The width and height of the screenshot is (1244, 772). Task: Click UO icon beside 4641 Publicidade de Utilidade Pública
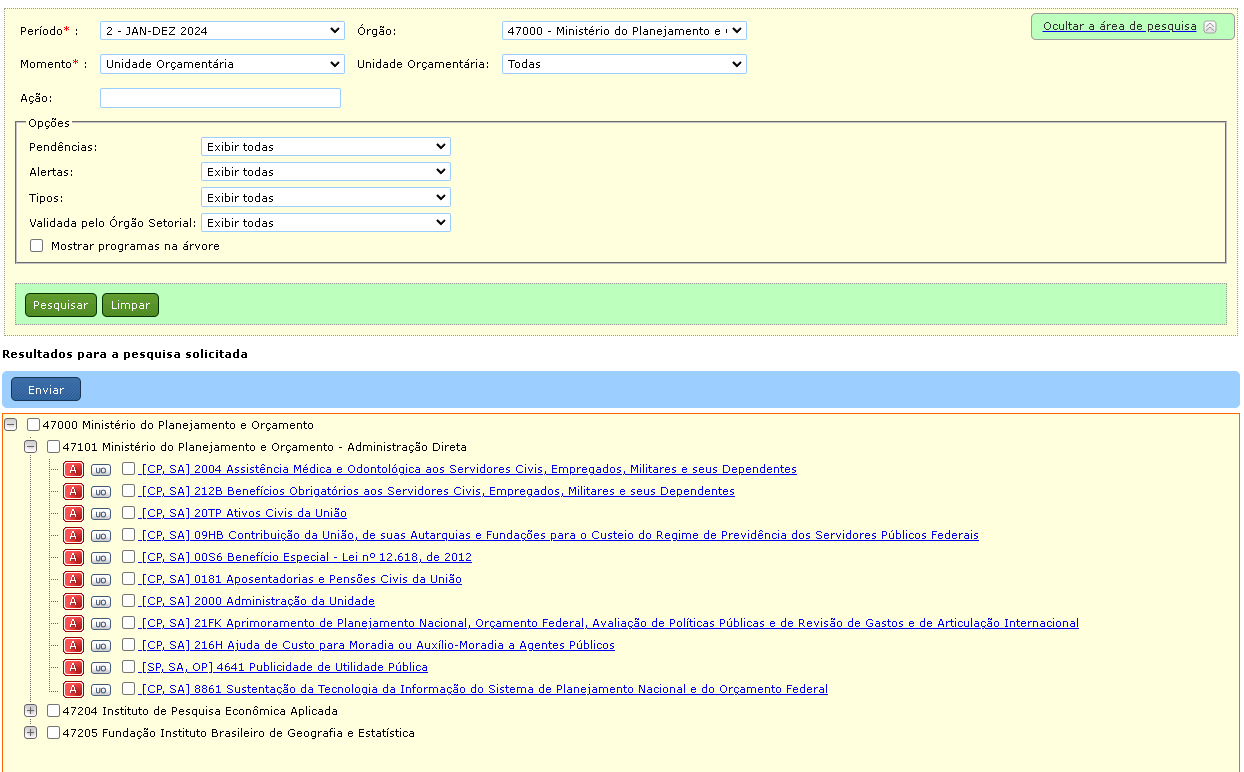101,667
